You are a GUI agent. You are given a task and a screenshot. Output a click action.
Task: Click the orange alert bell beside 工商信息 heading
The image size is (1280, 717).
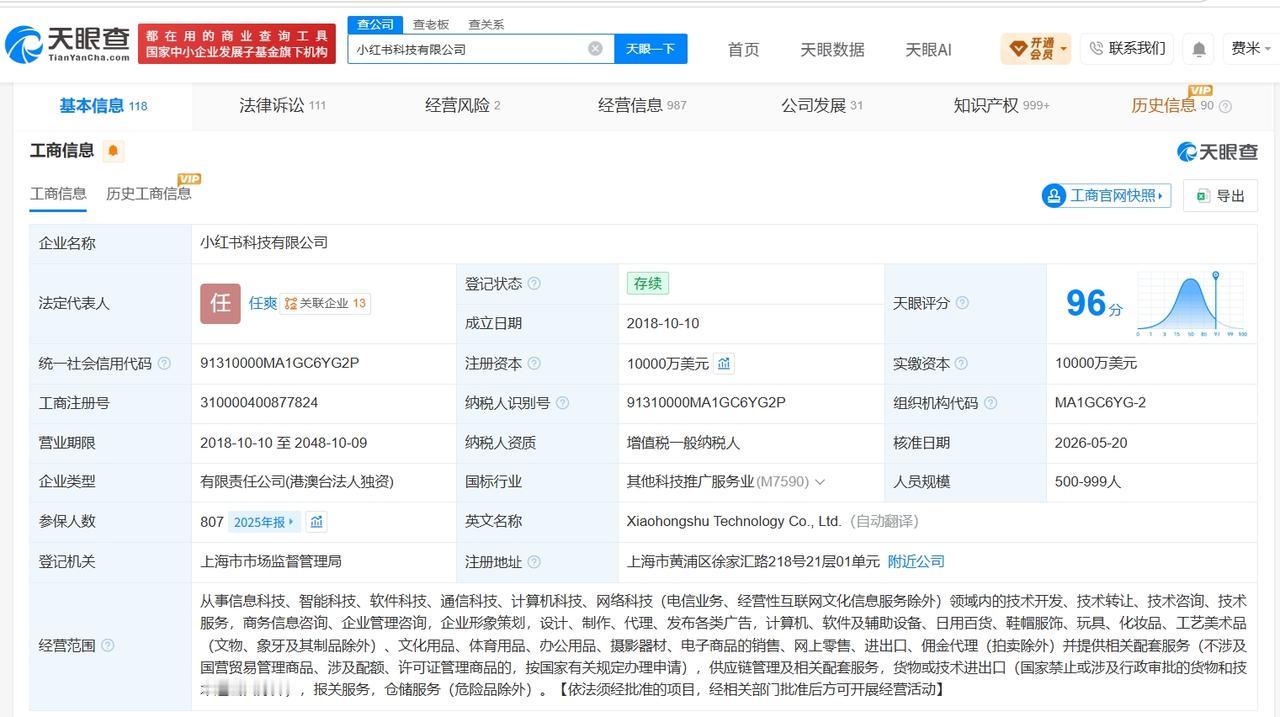click(113, 151)
